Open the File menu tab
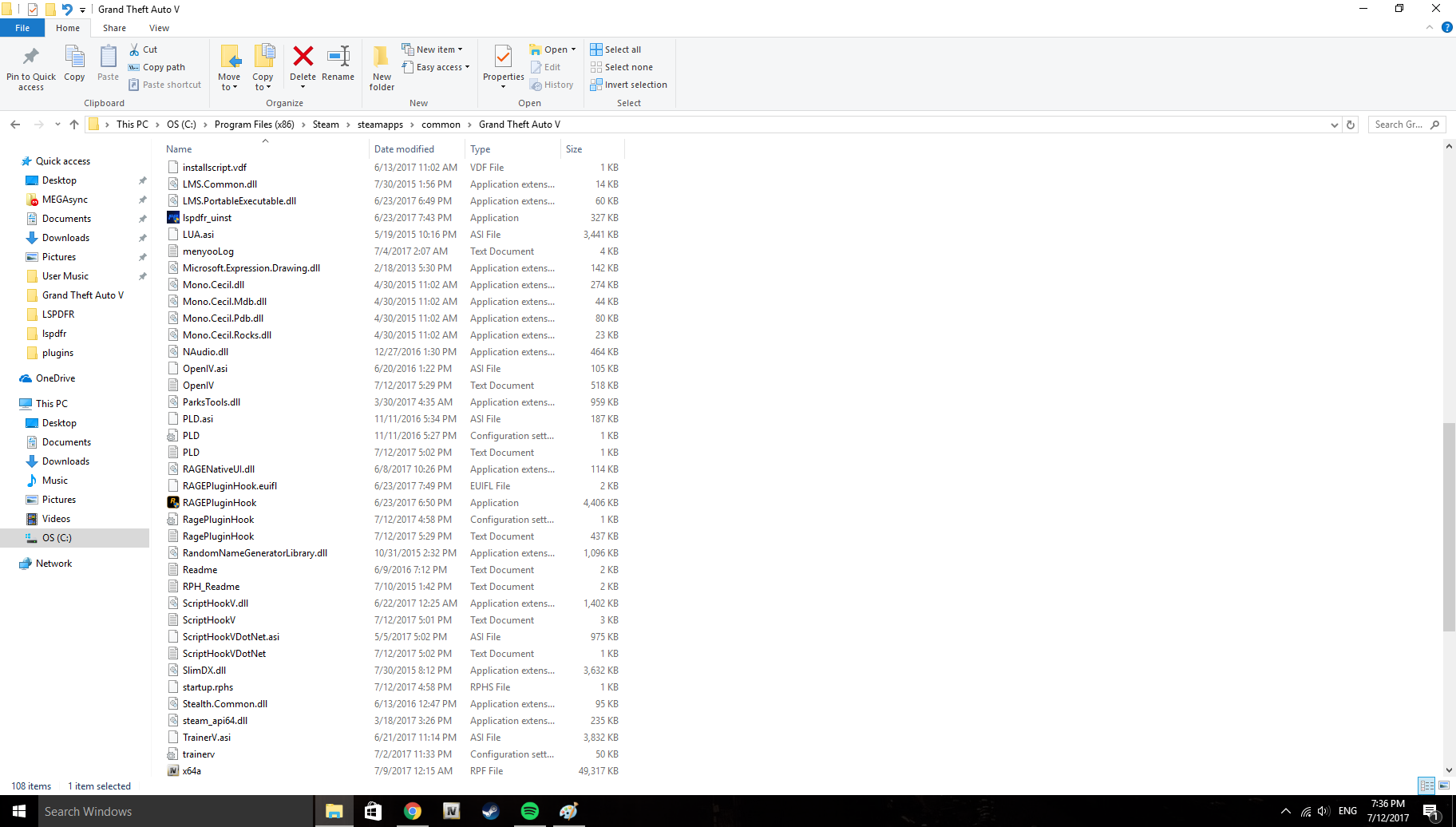The image size is (1456, 827). click(x=22, y=28)
